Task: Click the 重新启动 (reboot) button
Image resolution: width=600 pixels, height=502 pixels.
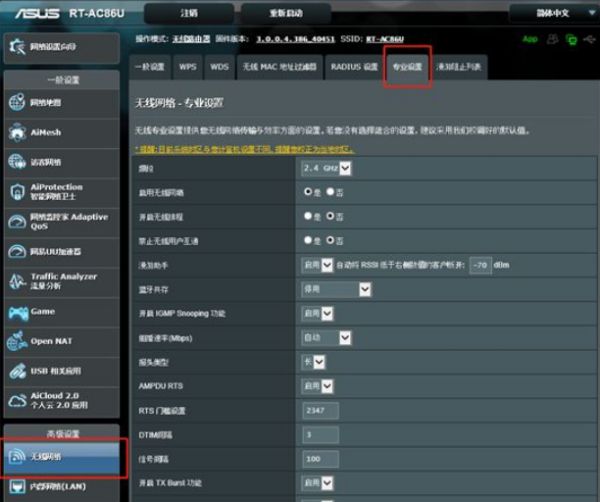Action: (284, 13)
